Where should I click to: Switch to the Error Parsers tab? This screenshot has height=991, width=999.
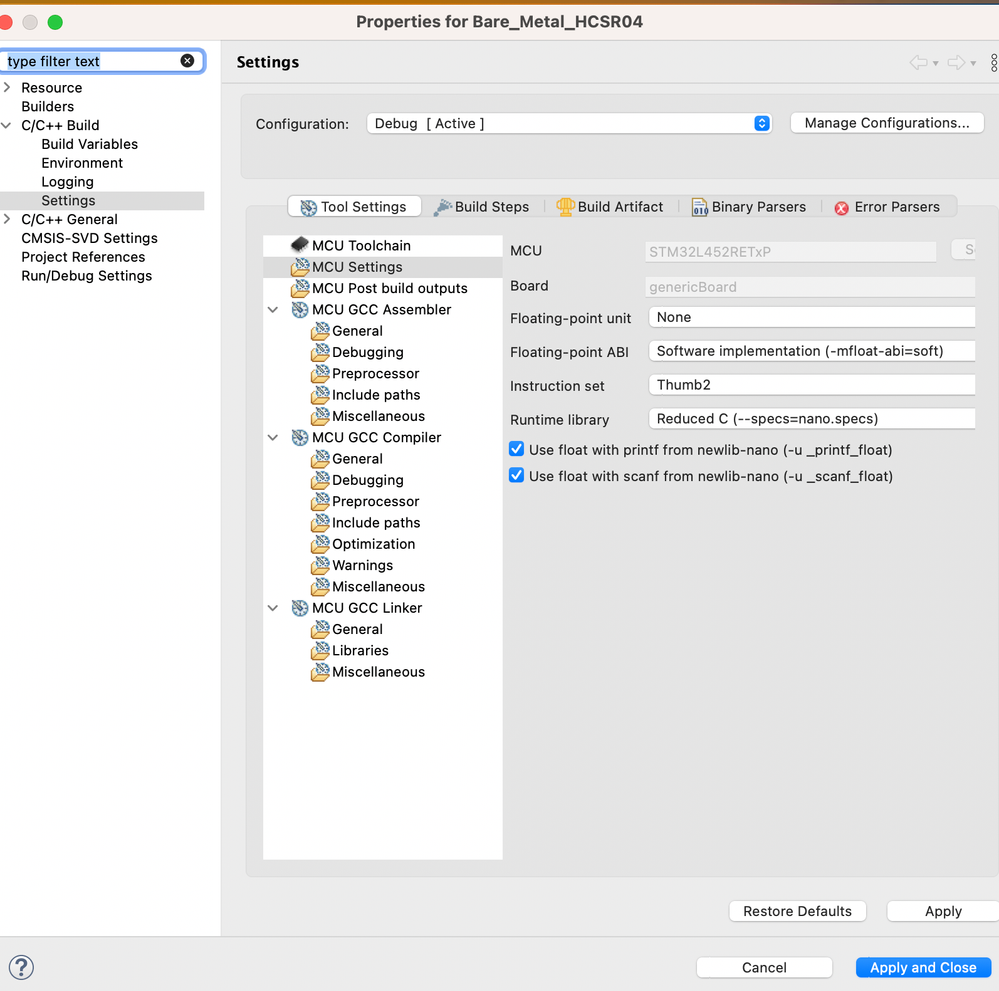(888, 206)
